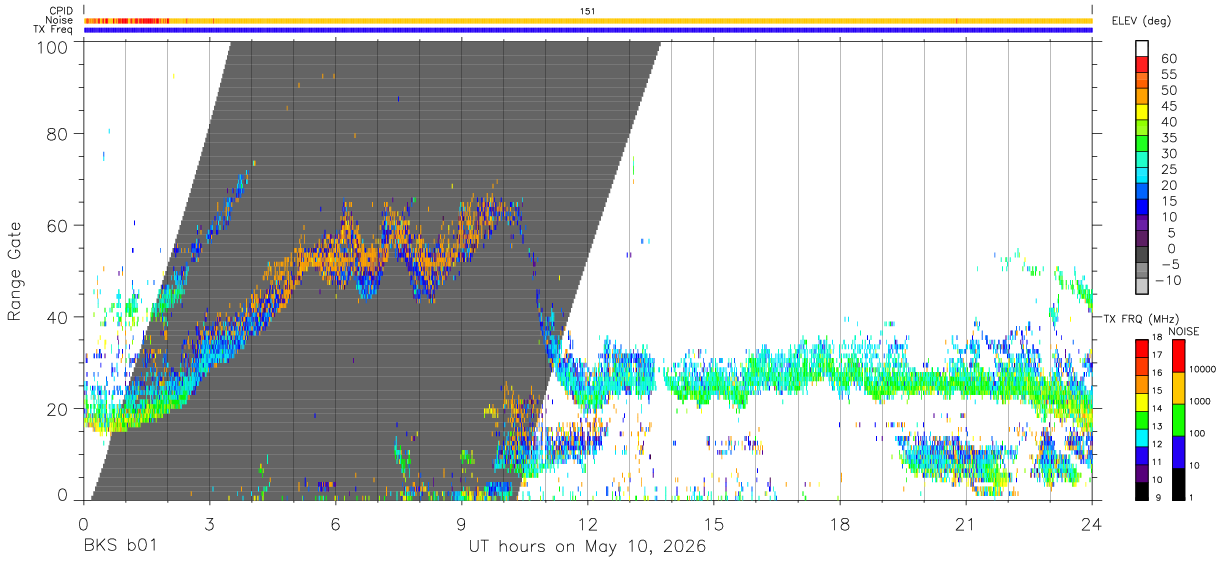
Task: Click NOISE colorbar label 1
Action: pyautogui.click(x=1193, y=497)
